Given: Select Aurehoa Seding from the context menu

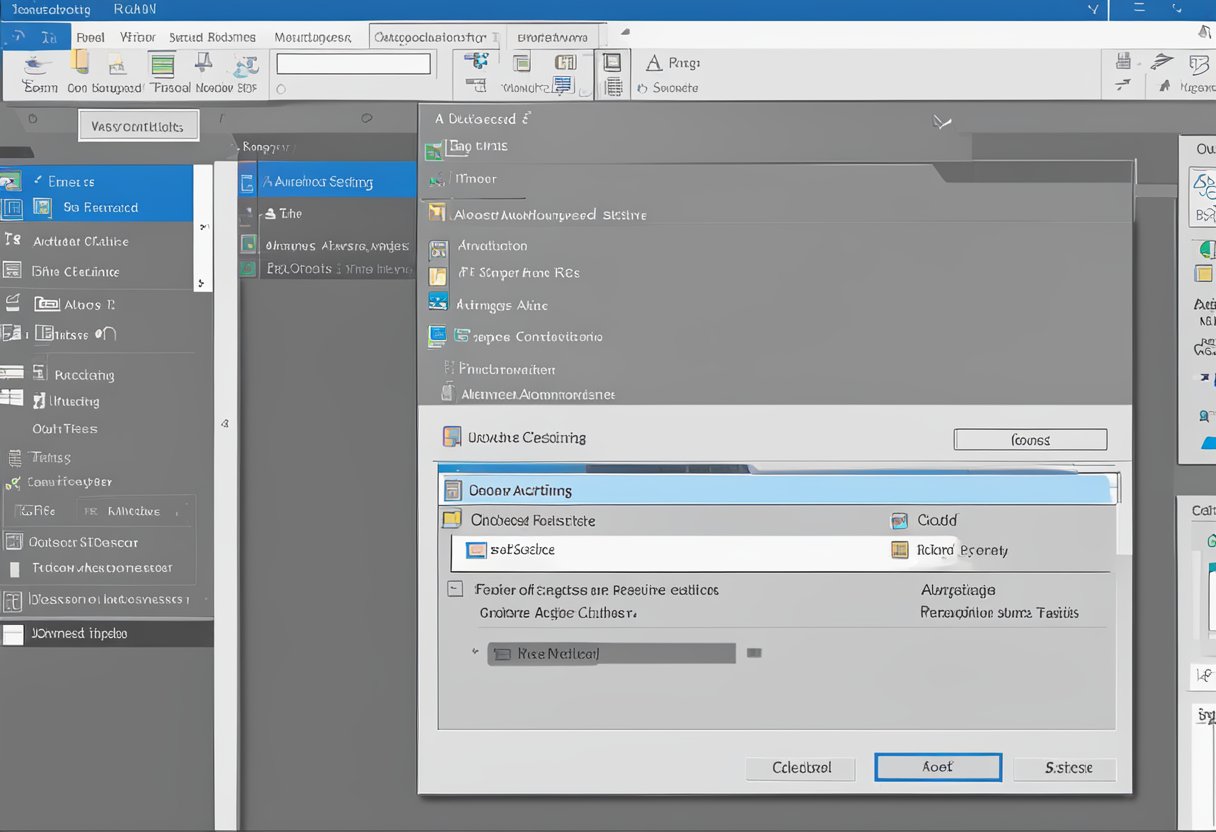Looking at the screenshot, I should (x=320, y=181).
